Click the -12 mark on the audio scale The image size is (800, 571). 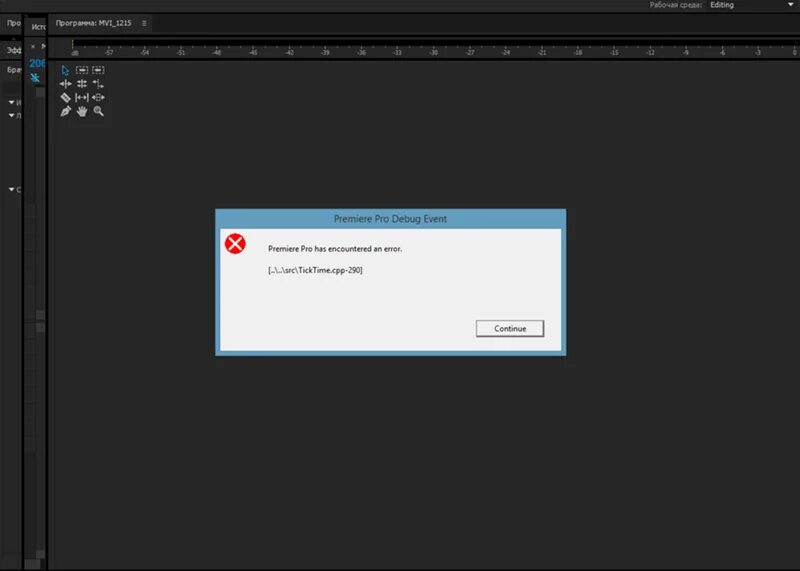point(650,52)
